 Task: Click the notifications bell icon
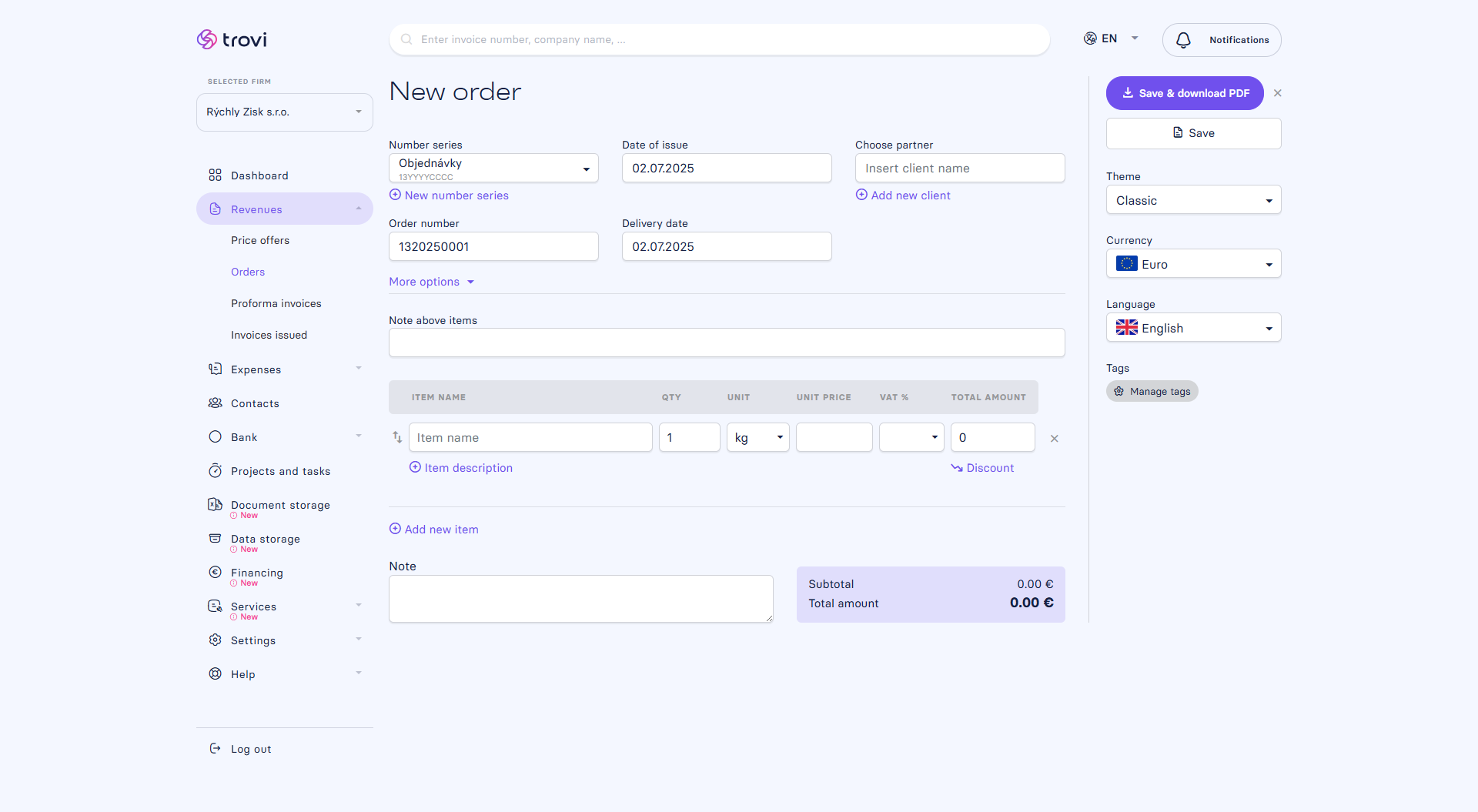pos(1183,40)
